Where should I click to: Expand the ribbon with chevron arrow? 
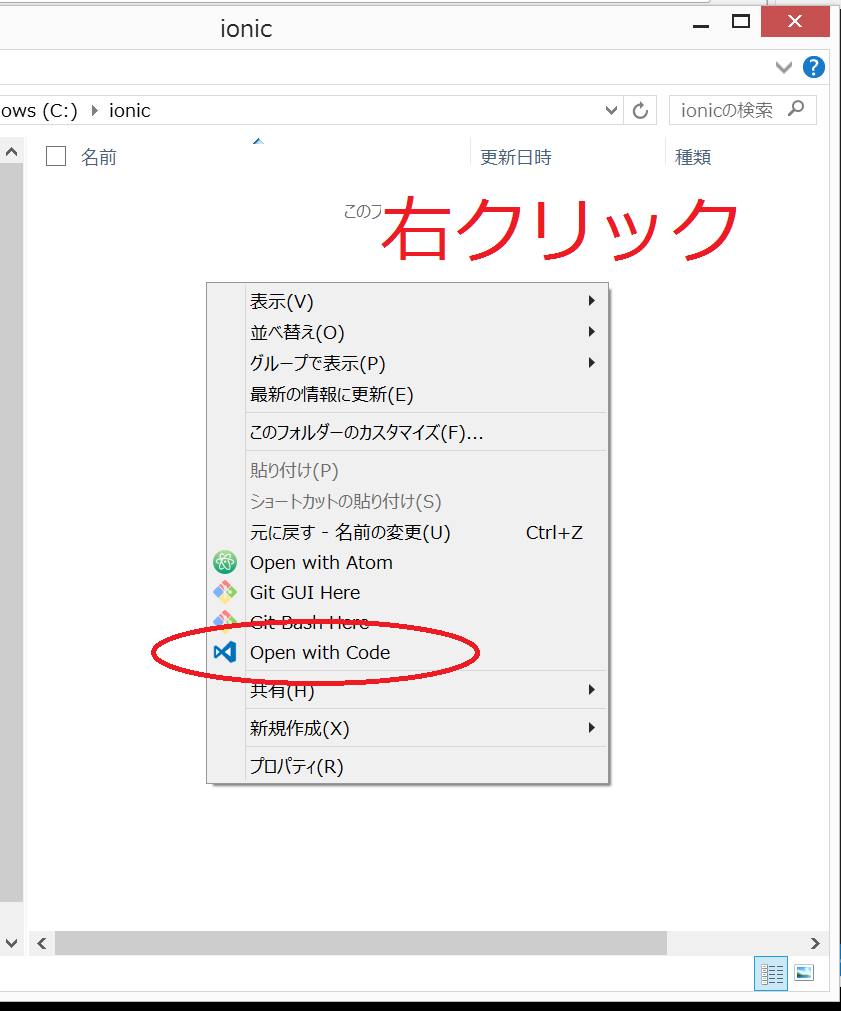click(785, 67)
